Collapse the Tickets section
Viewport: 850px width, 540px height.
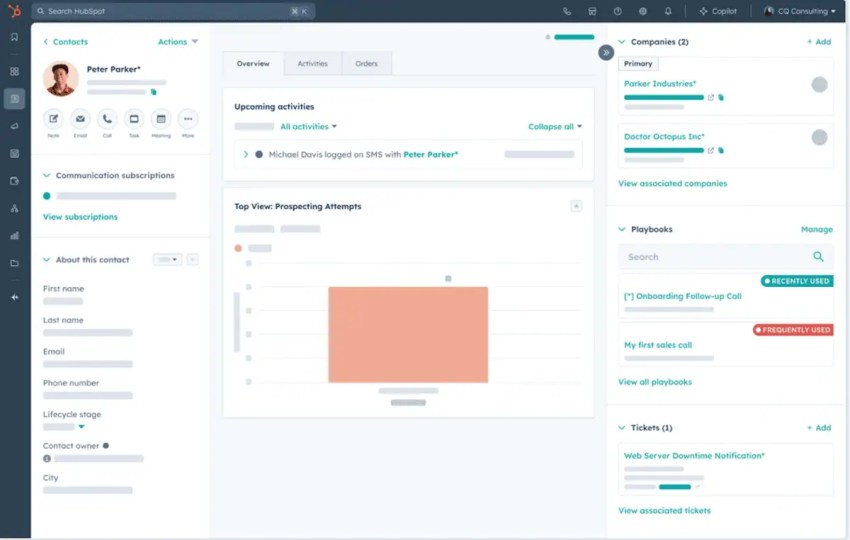622,428
